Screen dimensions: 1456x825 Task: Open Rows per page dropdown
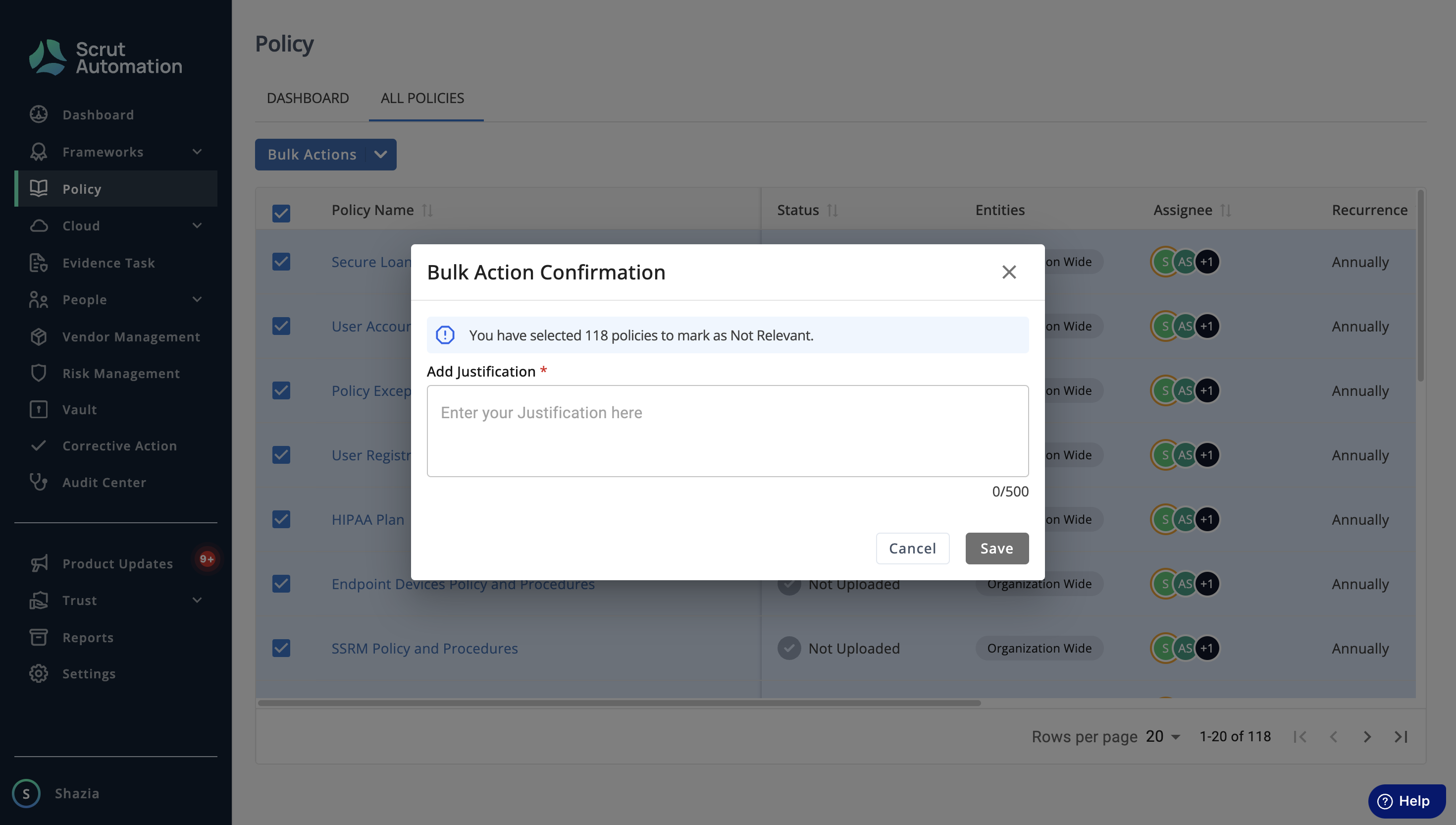(x=1163, y=736)
